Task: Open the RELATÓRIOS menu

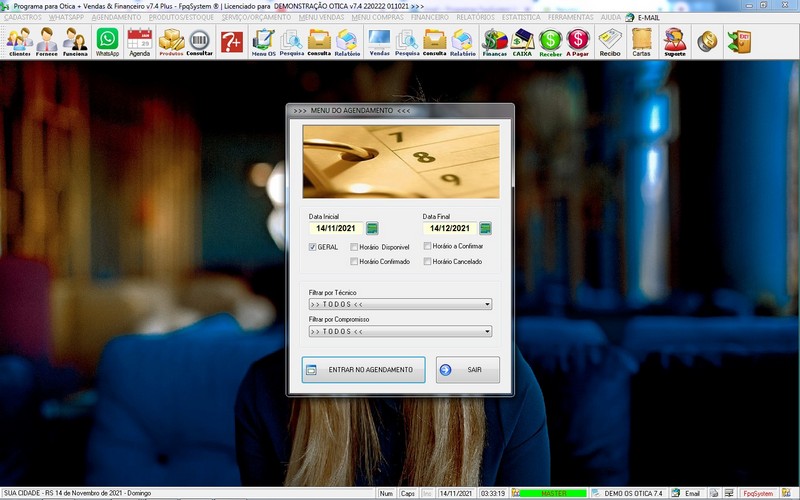Action: 476,17
